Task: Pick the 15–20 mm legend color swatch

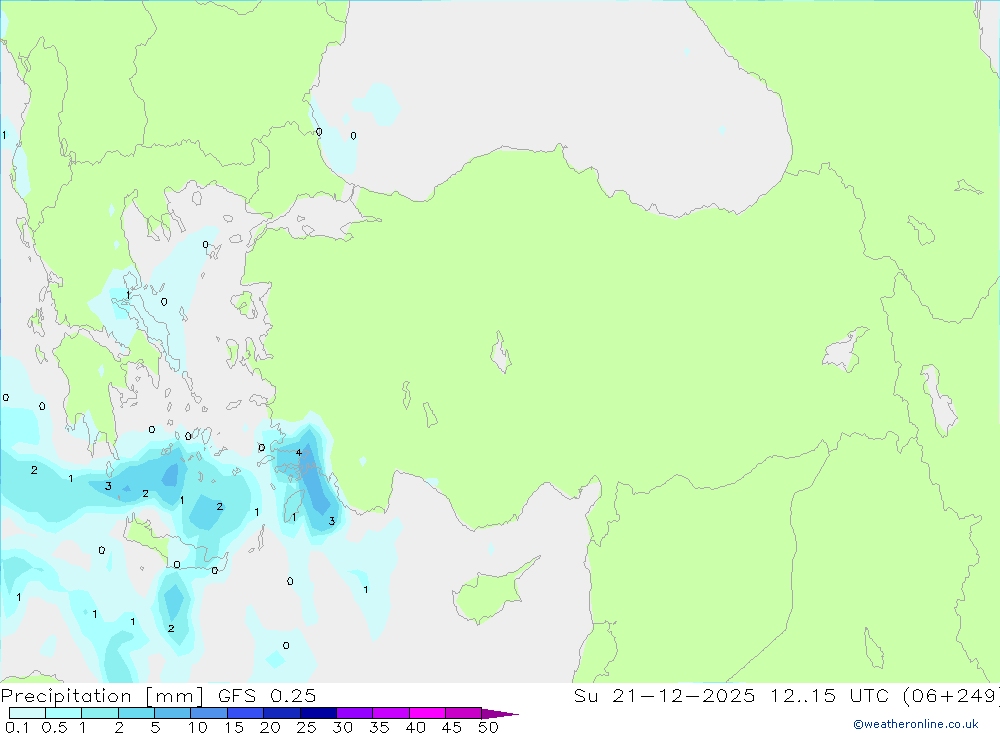Action: [x=245, y=713]
